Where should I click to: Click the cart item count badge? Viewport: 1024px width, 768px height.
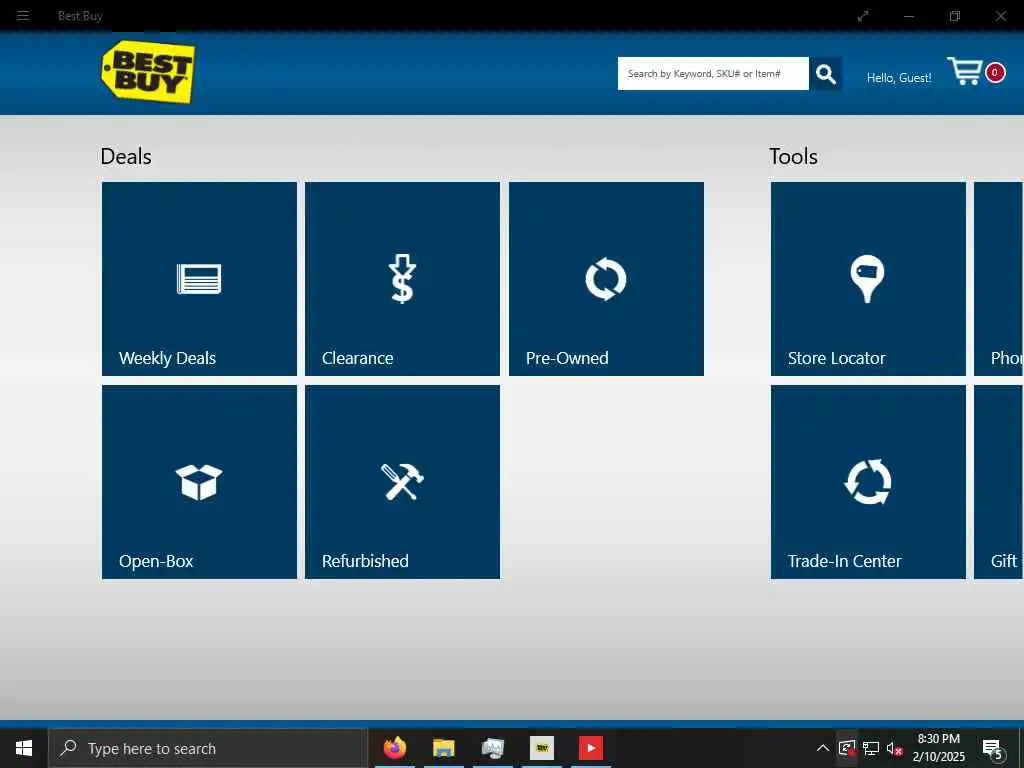pos(995,72)
